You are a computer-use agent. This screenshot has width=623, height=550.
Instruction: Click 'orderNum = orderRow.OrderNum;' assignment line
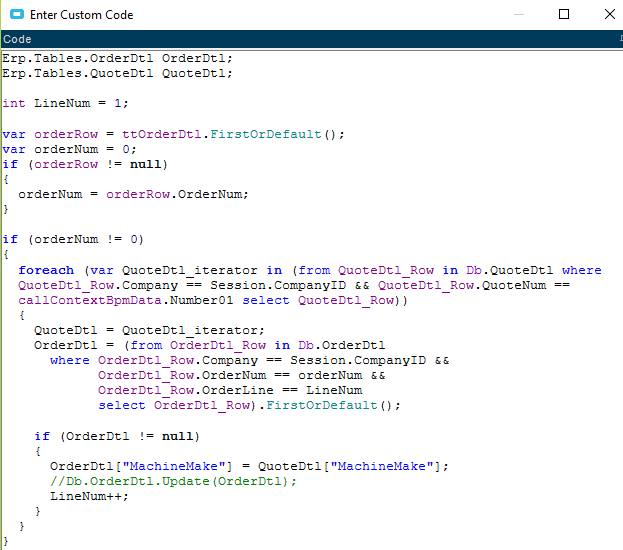point(134,194)
